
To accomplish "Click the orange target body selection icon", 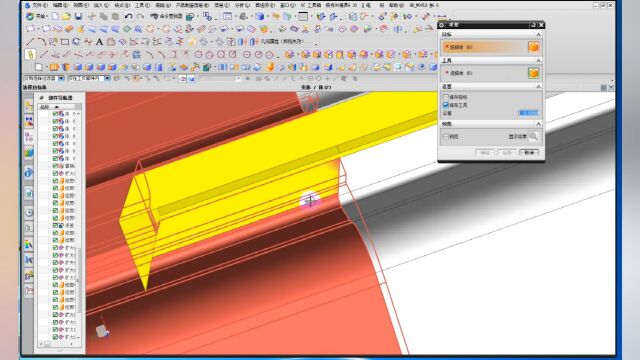I will click(533, 47).
